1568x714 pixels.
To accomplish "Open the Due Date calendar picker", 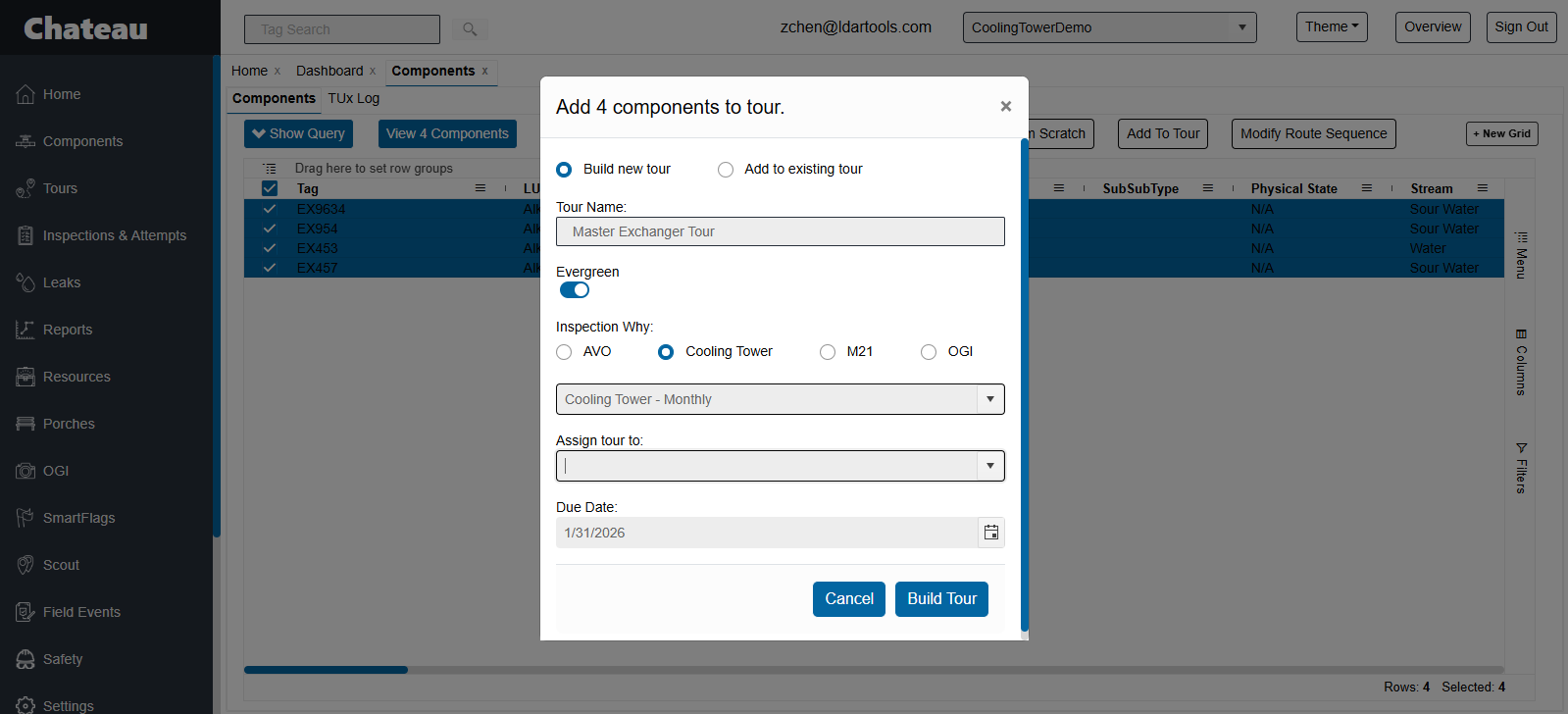I will pyautogui.click(x=991, y=533).
